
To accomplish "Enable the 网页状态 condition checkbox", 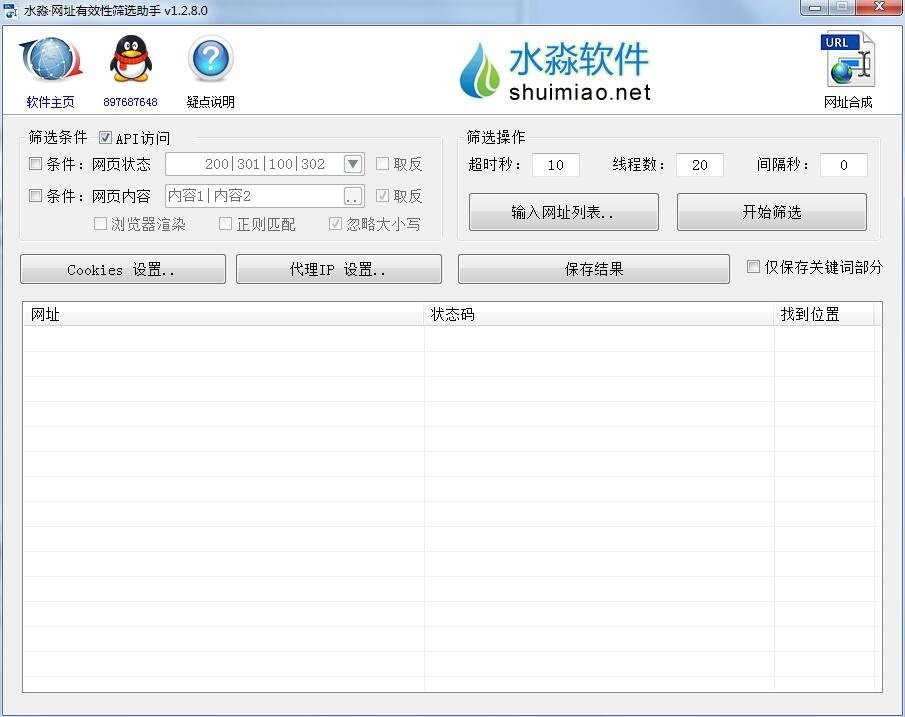I will 36,164.
